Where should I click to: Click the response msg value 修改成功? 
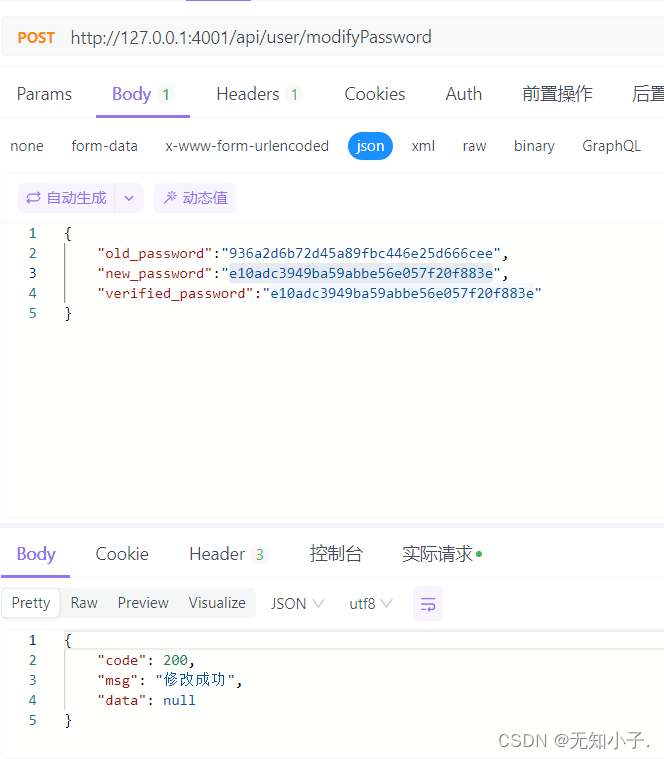coord(195,680)
